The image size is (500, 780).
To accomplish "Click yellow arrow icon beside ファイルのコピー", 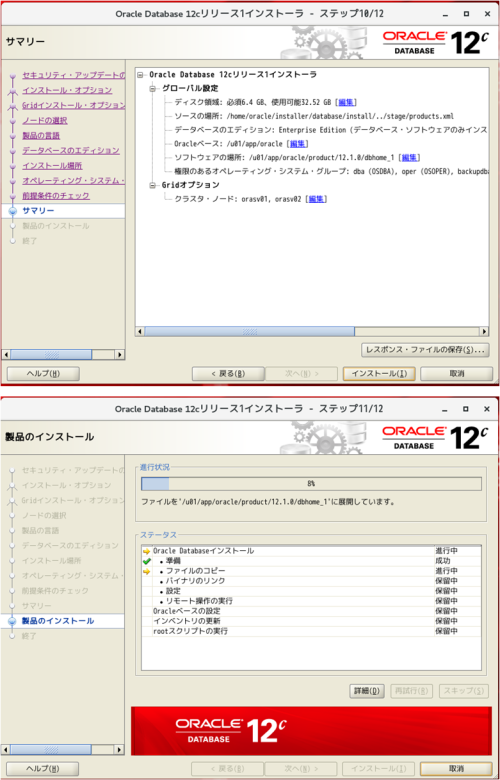I will [146, 571].
